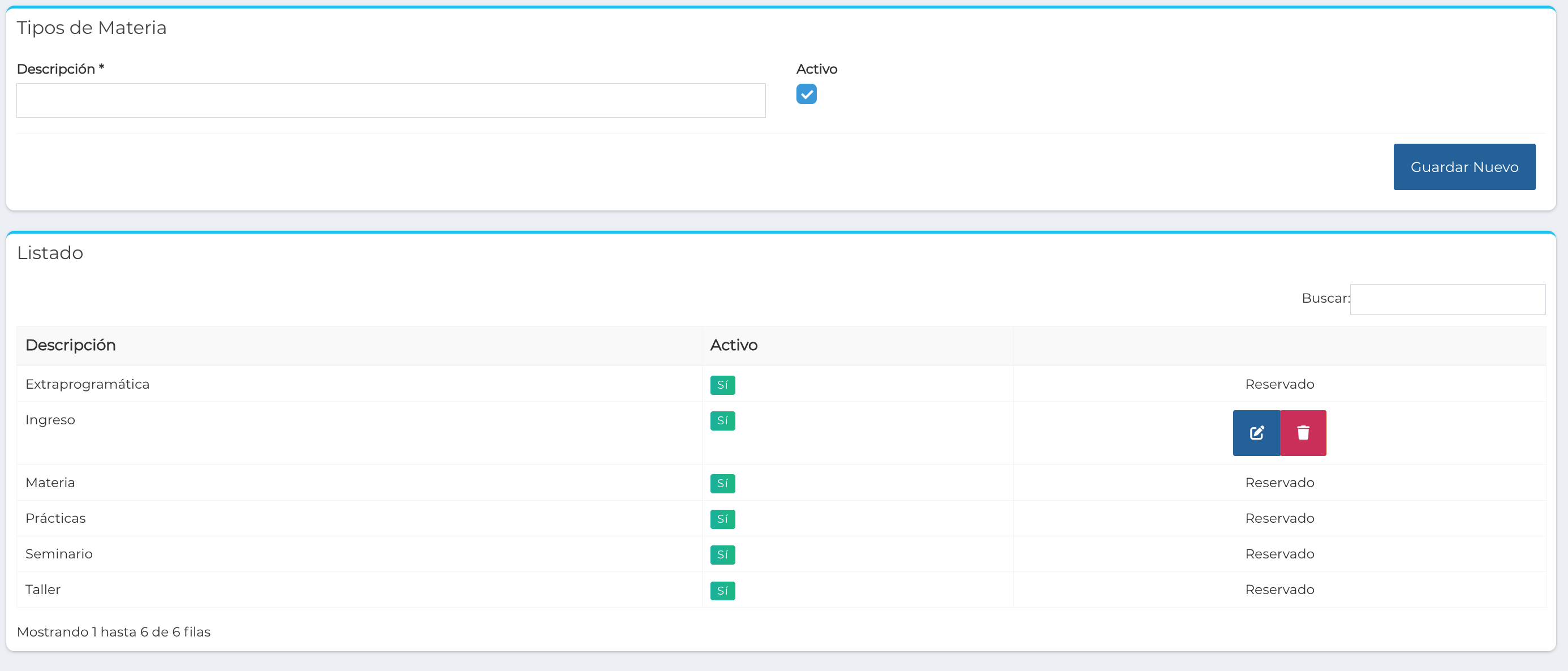Click the Sí badge in Materia row
The width and height of the screenshot is (1568, 671).
[x=722, y=484]
